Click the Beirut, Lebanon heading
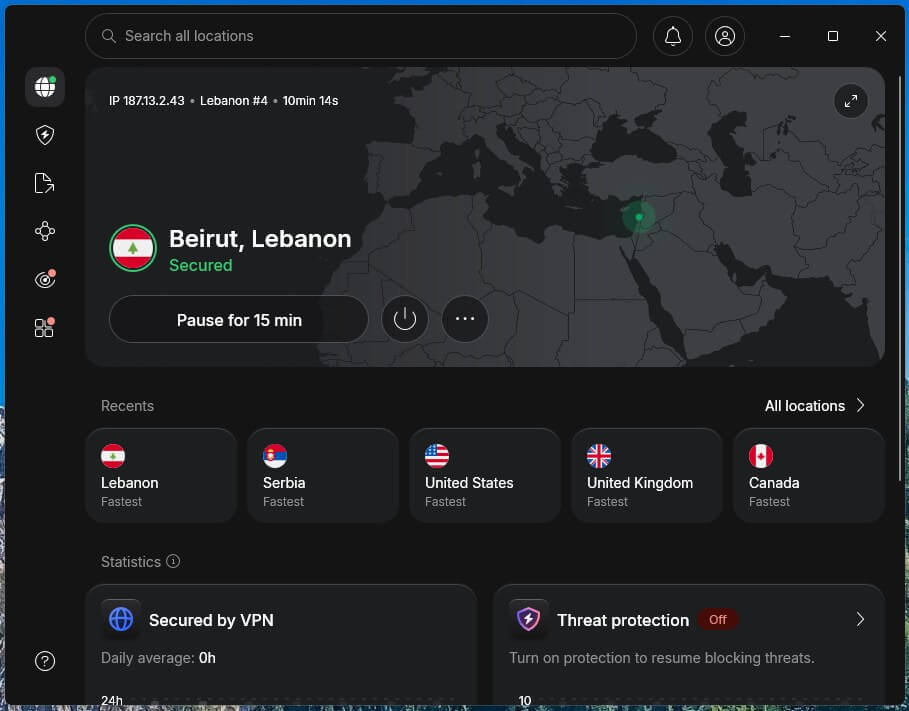This screenshot has height=711, width=909. tap(260, 239)
